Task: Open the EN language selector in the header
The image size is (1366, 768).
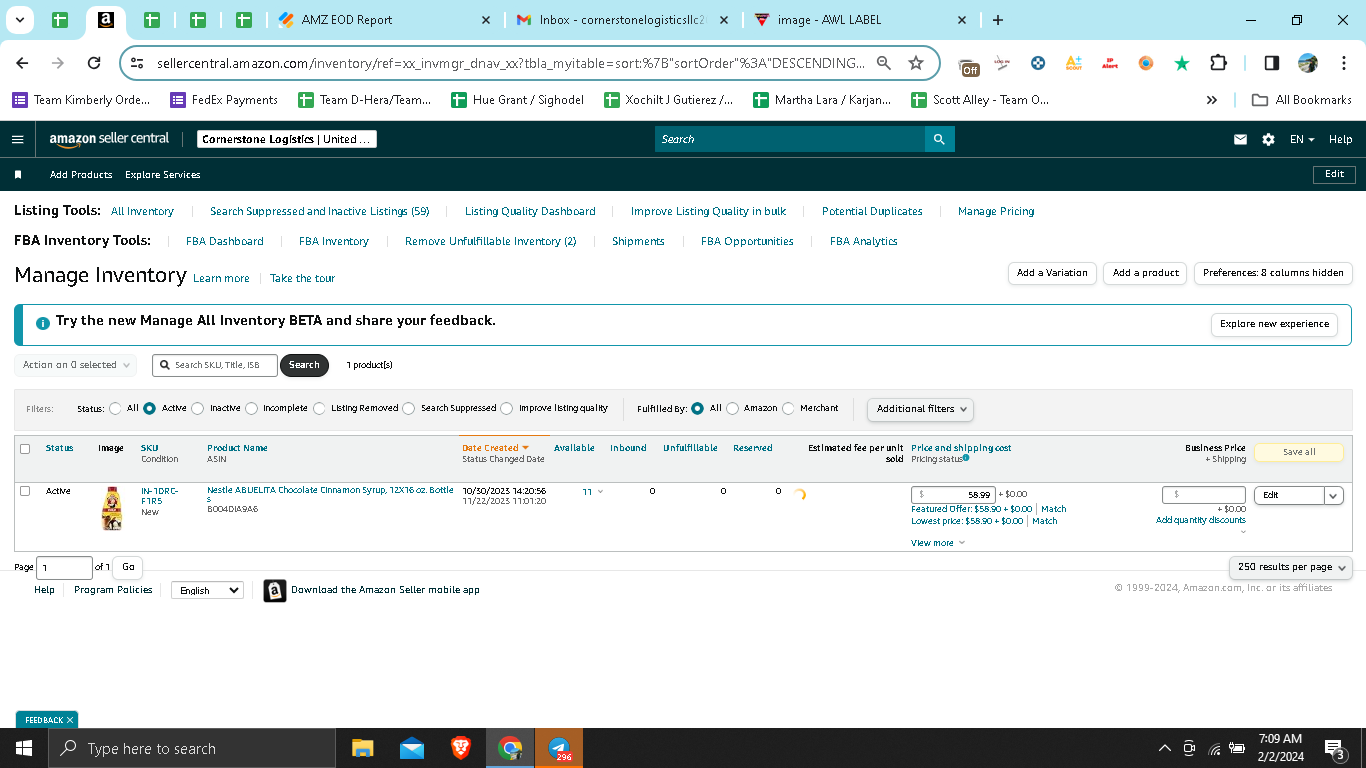Action: click(x=1302, y=139)
